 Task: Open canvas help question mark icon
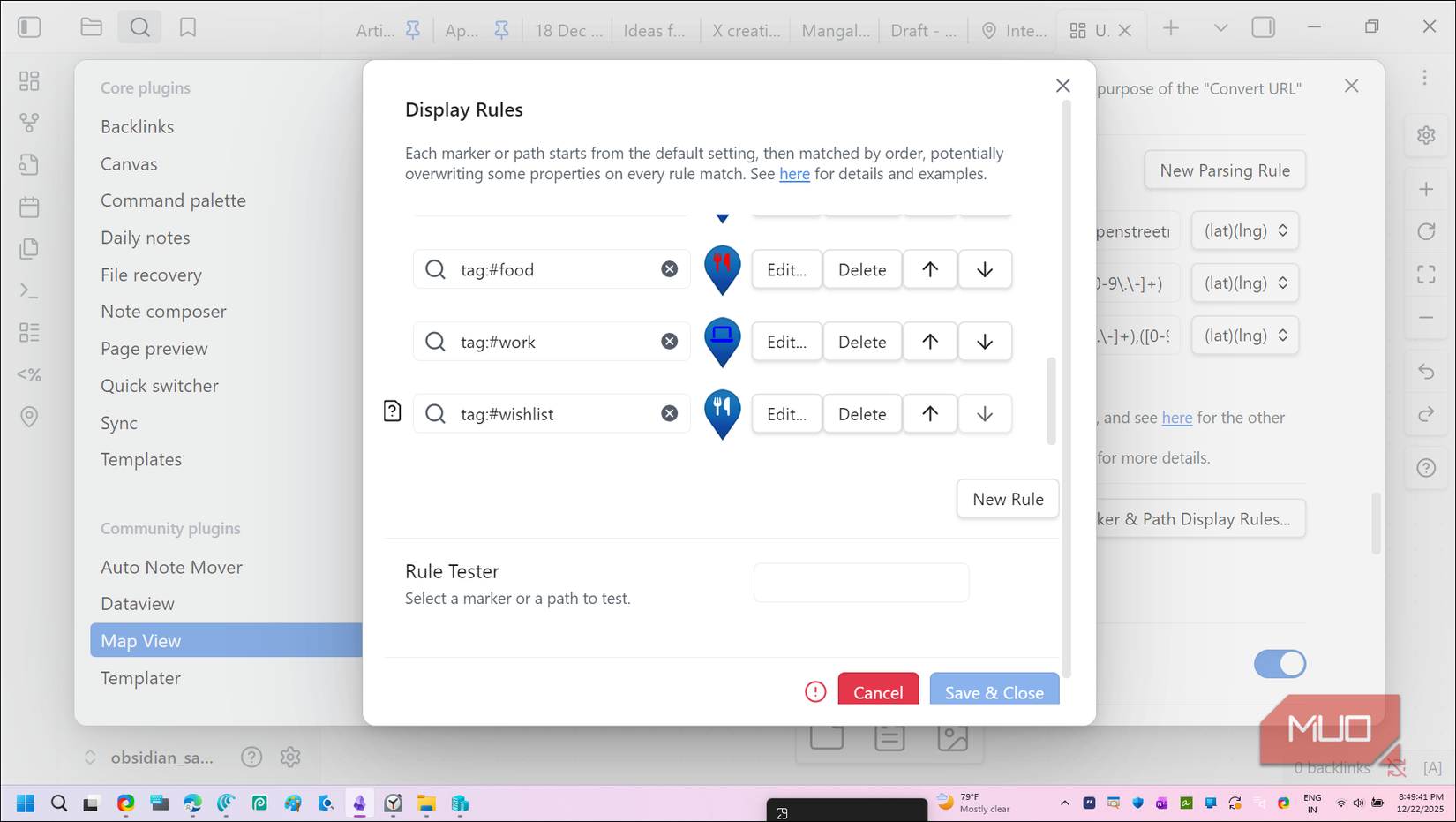(1426, 468)
